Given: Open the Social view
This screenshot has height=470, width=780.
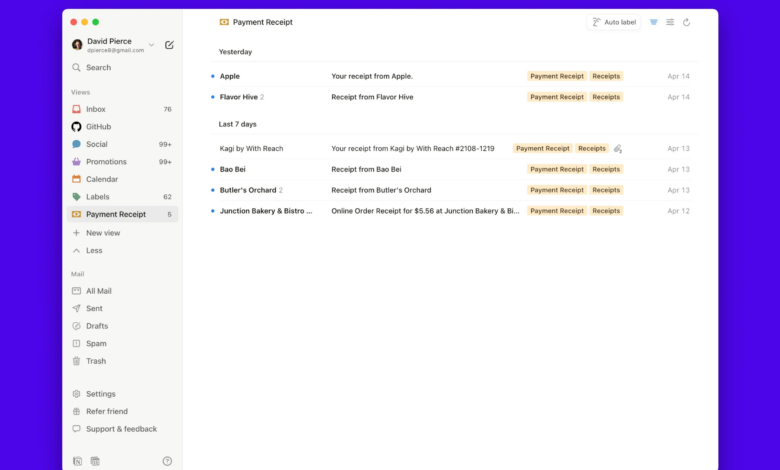Looking at the screenshot, I should tap(122, 144).
